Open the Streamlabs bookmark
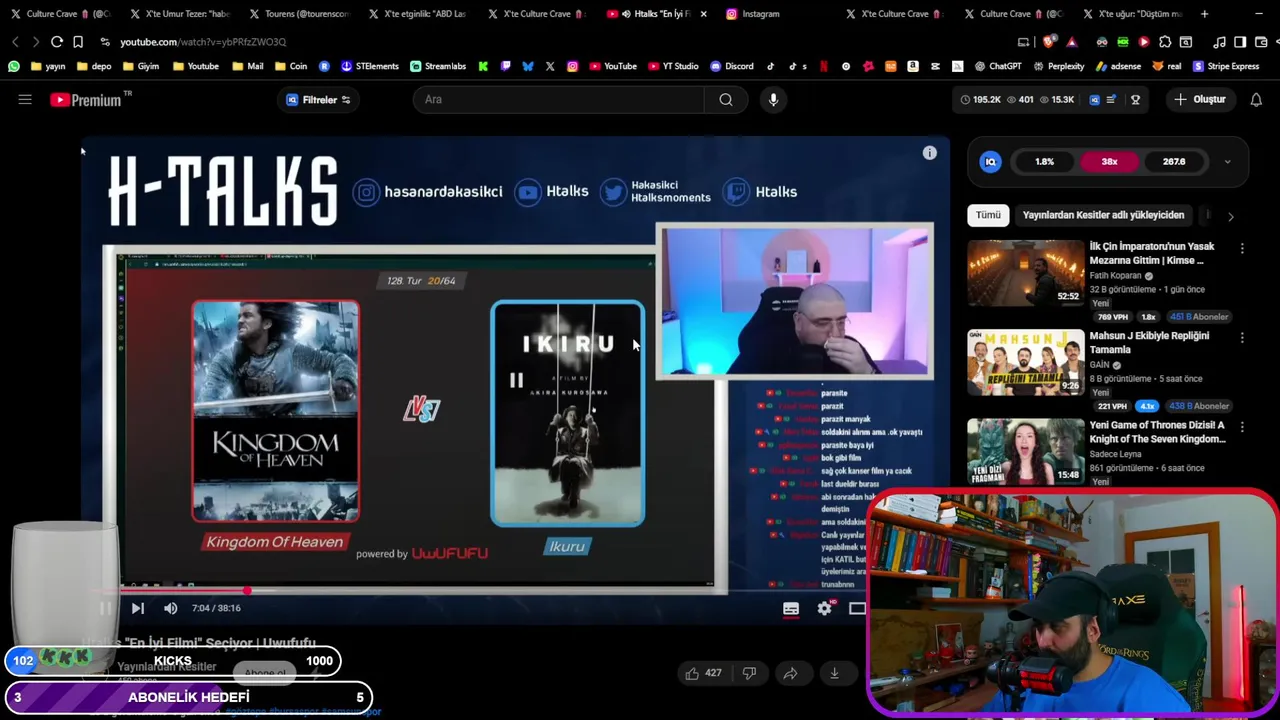 point(438,66)
